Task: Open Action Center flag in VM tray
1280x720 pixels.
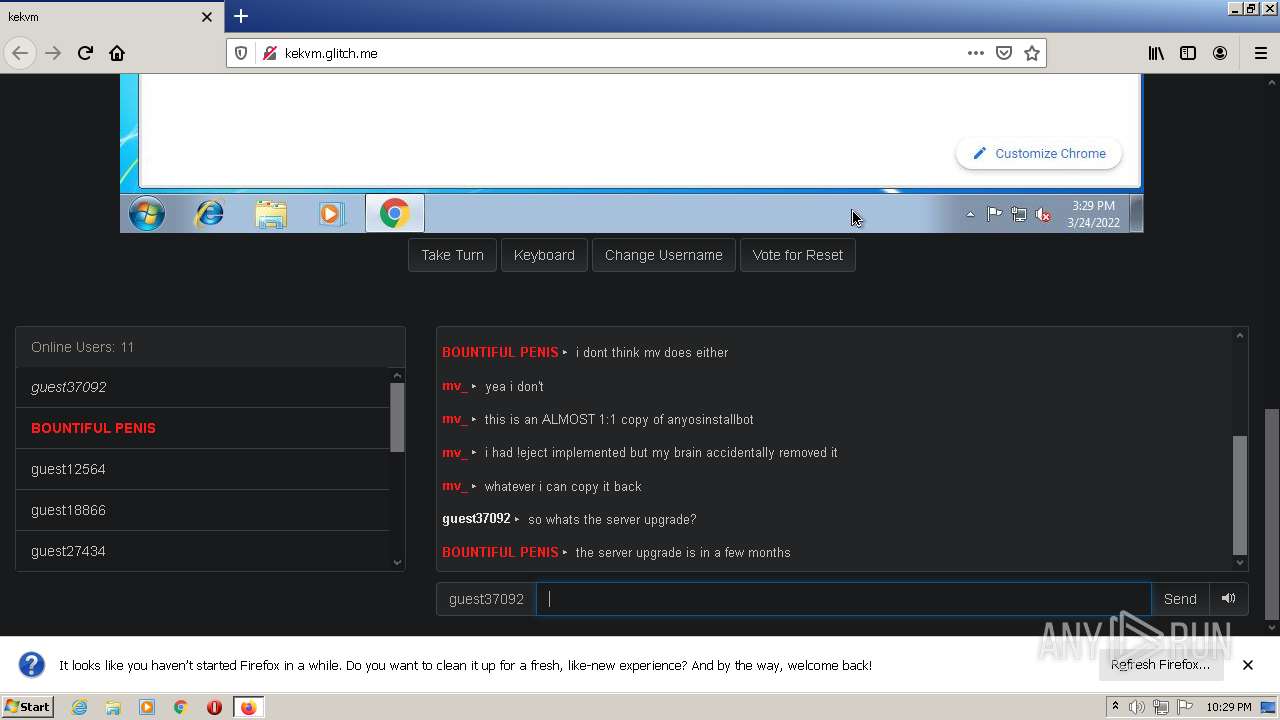Action: [994, 214]
